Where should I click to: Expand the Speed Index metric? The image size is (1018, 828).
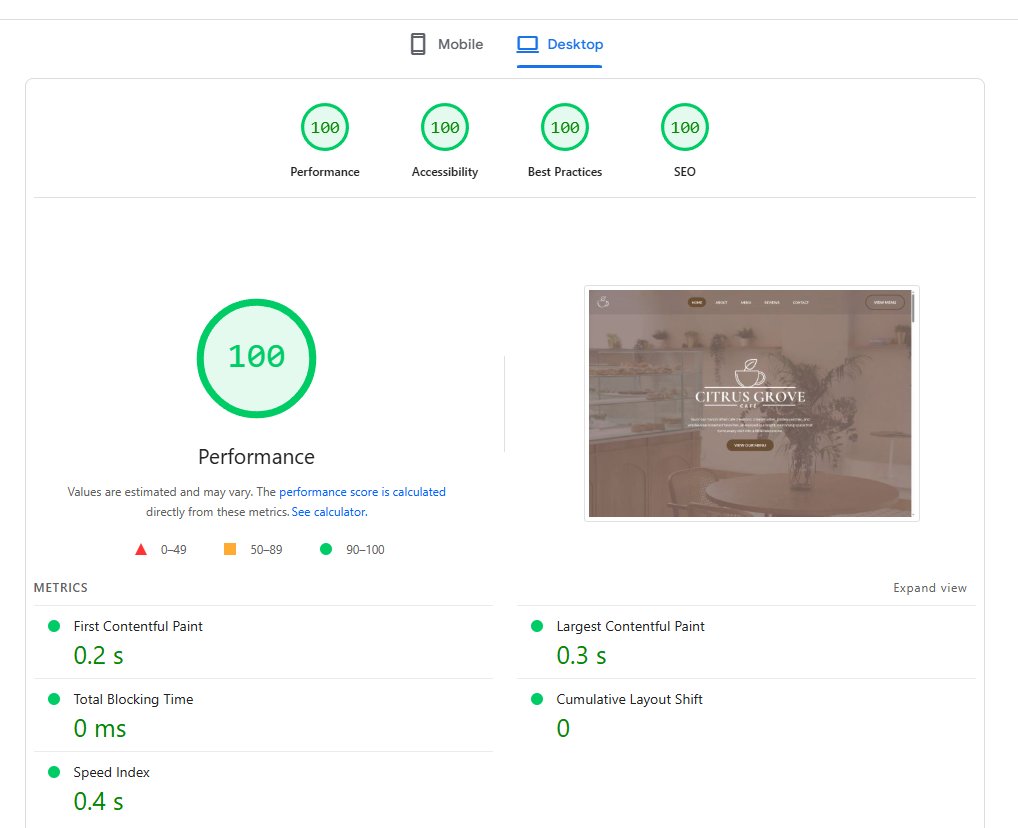pyautogui.click(x=111, y=772)
